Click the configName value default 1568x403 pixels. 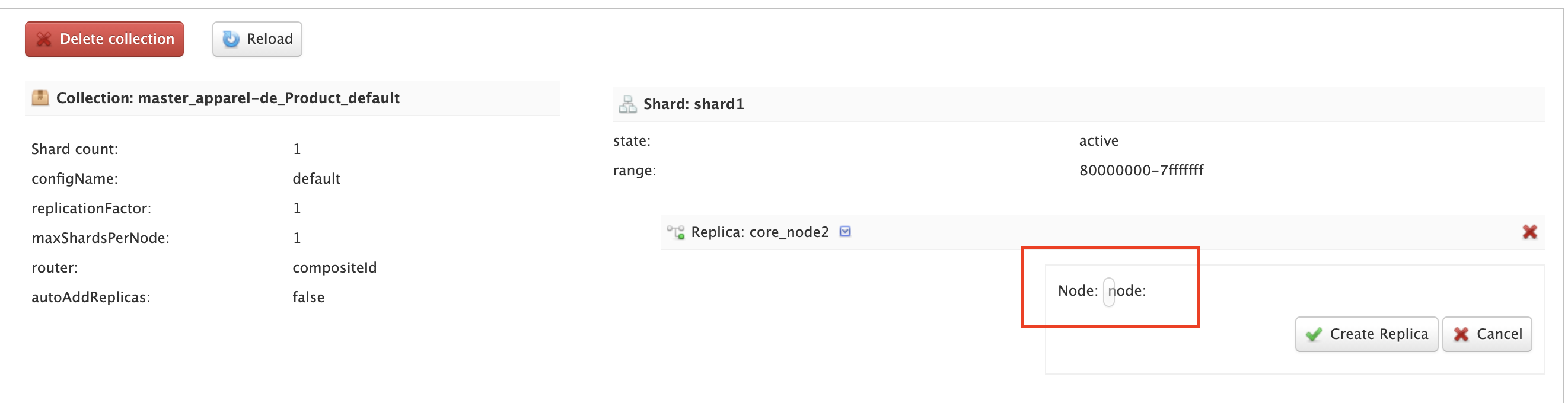(317, 179)
